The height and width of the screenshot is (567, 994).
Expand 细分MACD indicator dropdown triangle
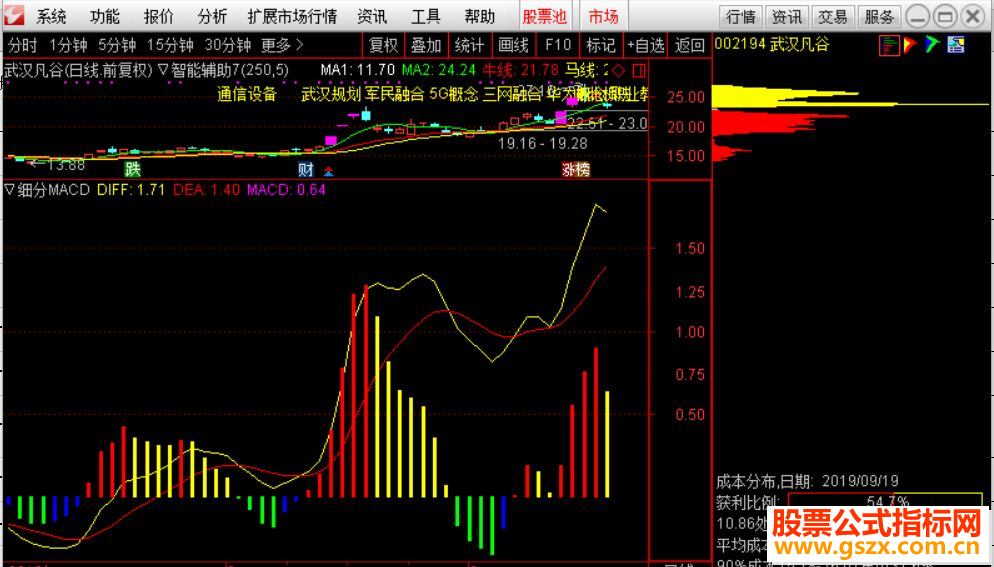10,189
